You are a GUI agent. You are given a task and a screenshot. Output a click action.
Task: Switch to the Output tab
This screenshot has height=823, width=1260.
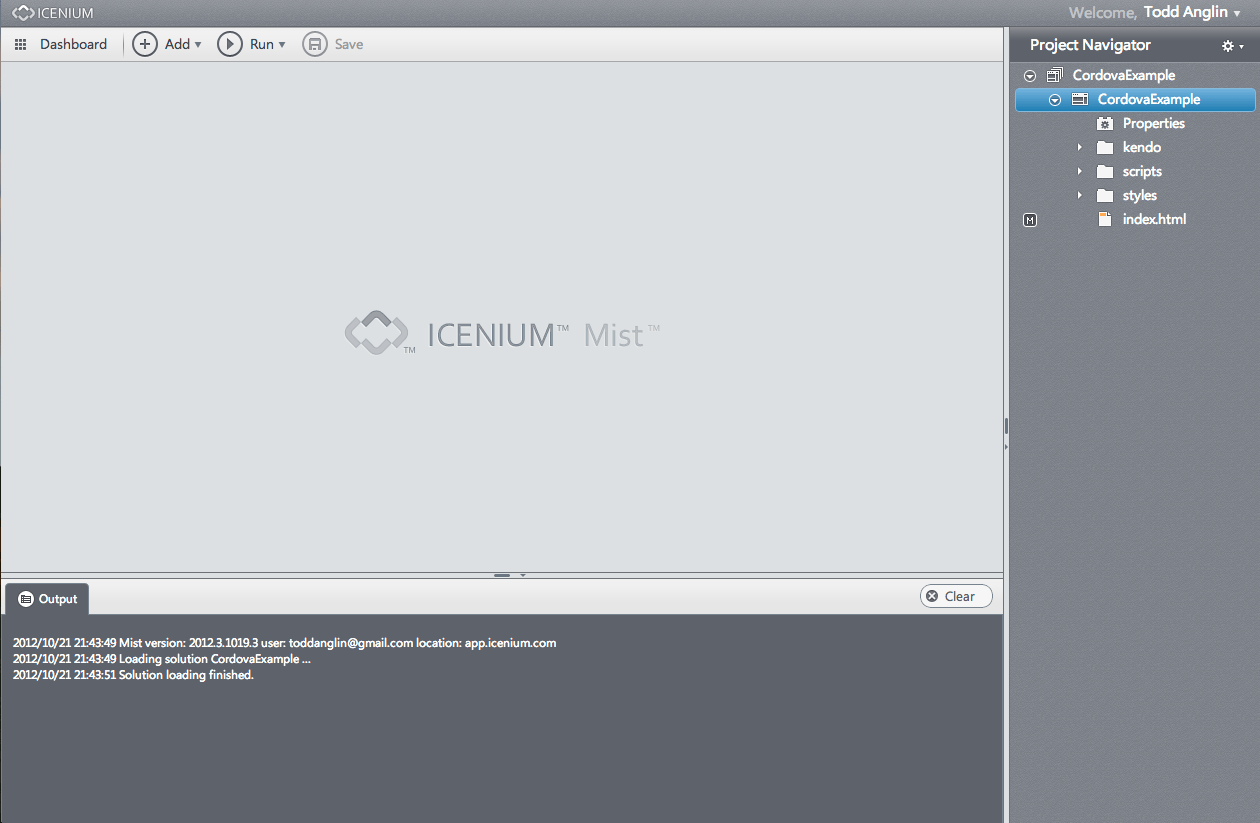(x=47, y=599)
